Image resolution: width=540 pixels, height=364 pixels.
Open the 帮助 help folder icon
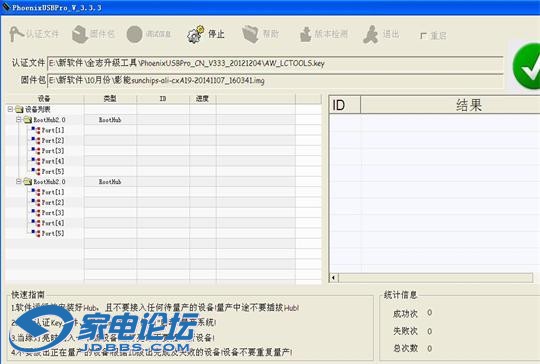(250, 34)
